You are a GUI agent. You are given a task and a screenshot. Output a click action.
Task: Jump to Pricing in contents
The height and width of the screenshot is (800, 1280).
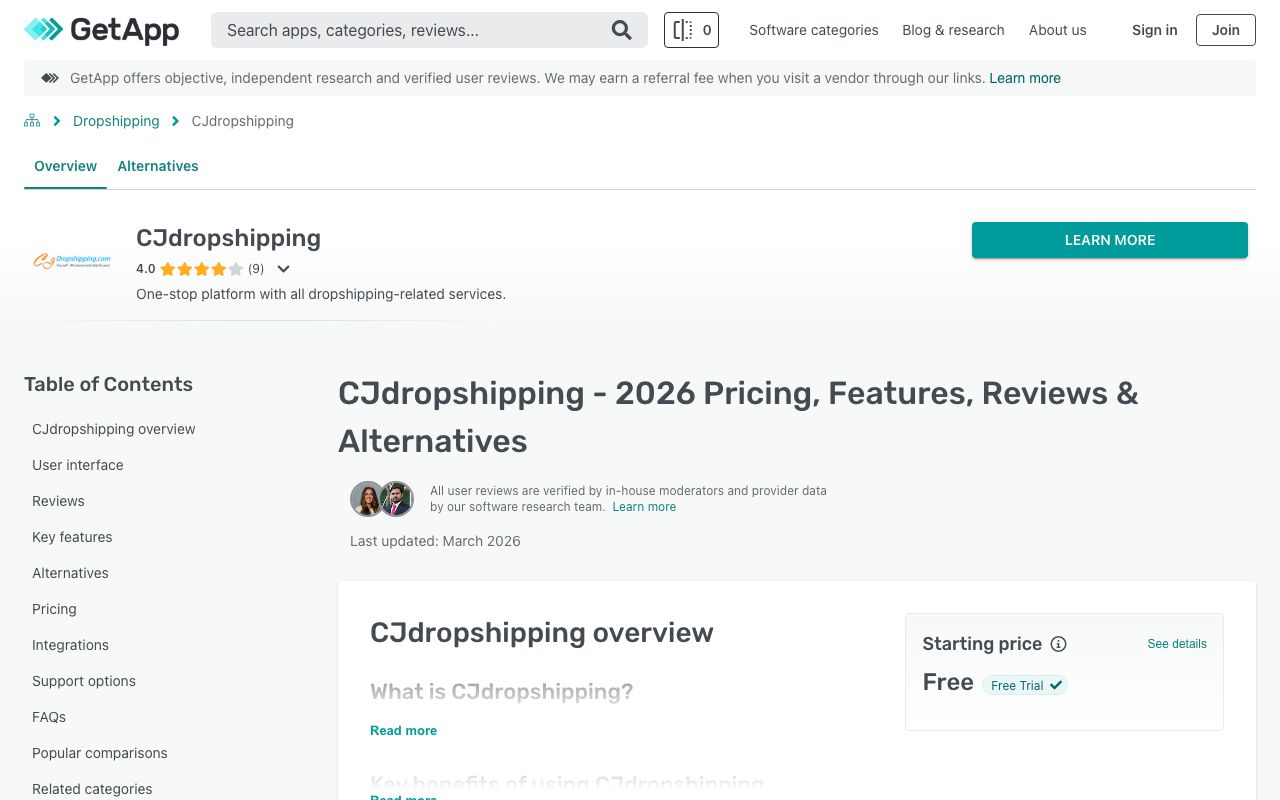pyautogui.click(x=54, y=609)
